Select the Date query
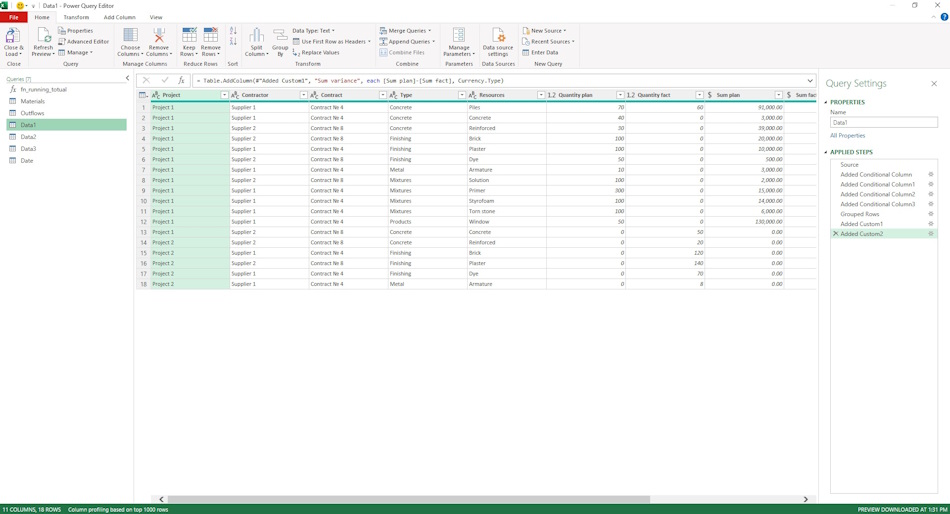 pos(67,161)
